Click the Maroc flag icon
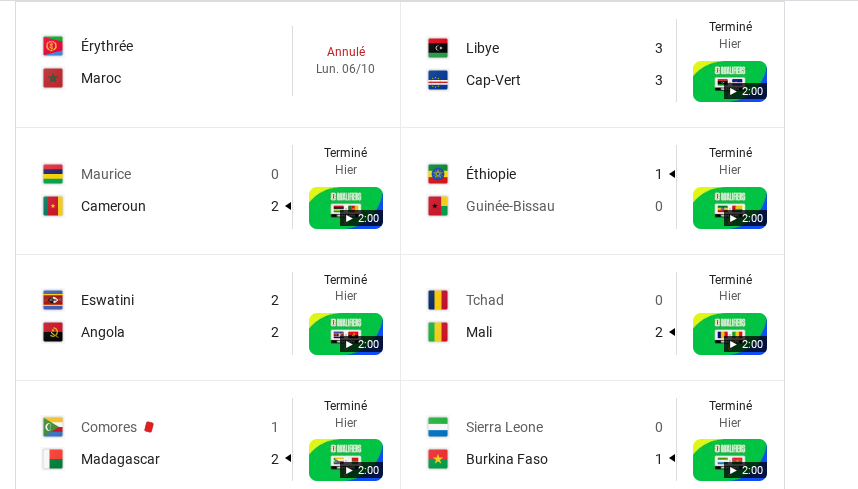This screenshot has height=489, width=858. (53, 78)
